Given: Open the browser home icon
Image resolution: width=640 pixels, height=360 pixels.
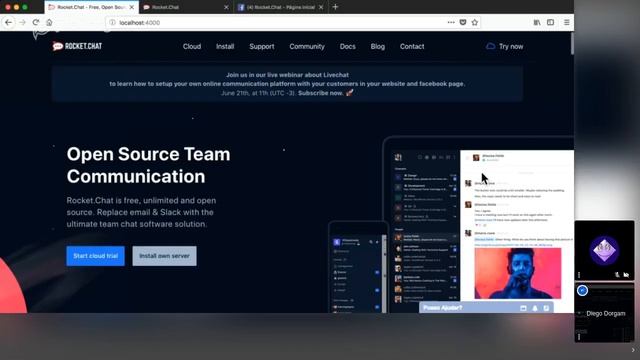Looking at the screenshot, I should click(49, 22).
